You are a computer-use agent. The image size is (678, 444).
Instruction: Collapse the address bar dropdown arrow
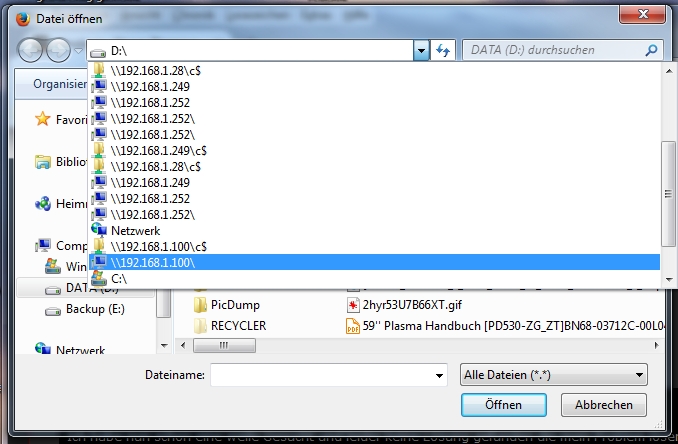[x=421, y=51]
